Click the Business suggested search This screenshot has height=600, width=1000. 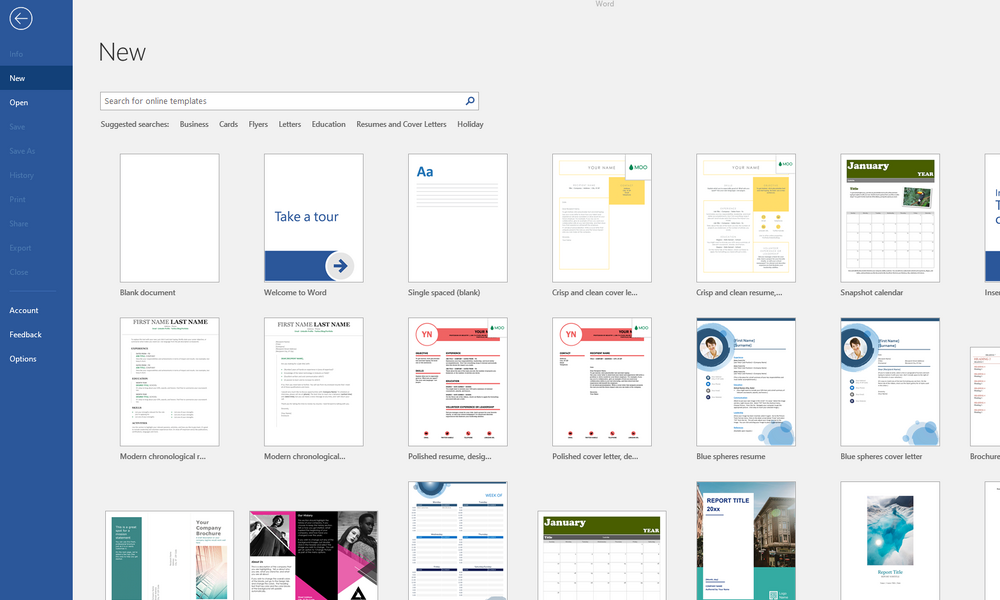194,124
